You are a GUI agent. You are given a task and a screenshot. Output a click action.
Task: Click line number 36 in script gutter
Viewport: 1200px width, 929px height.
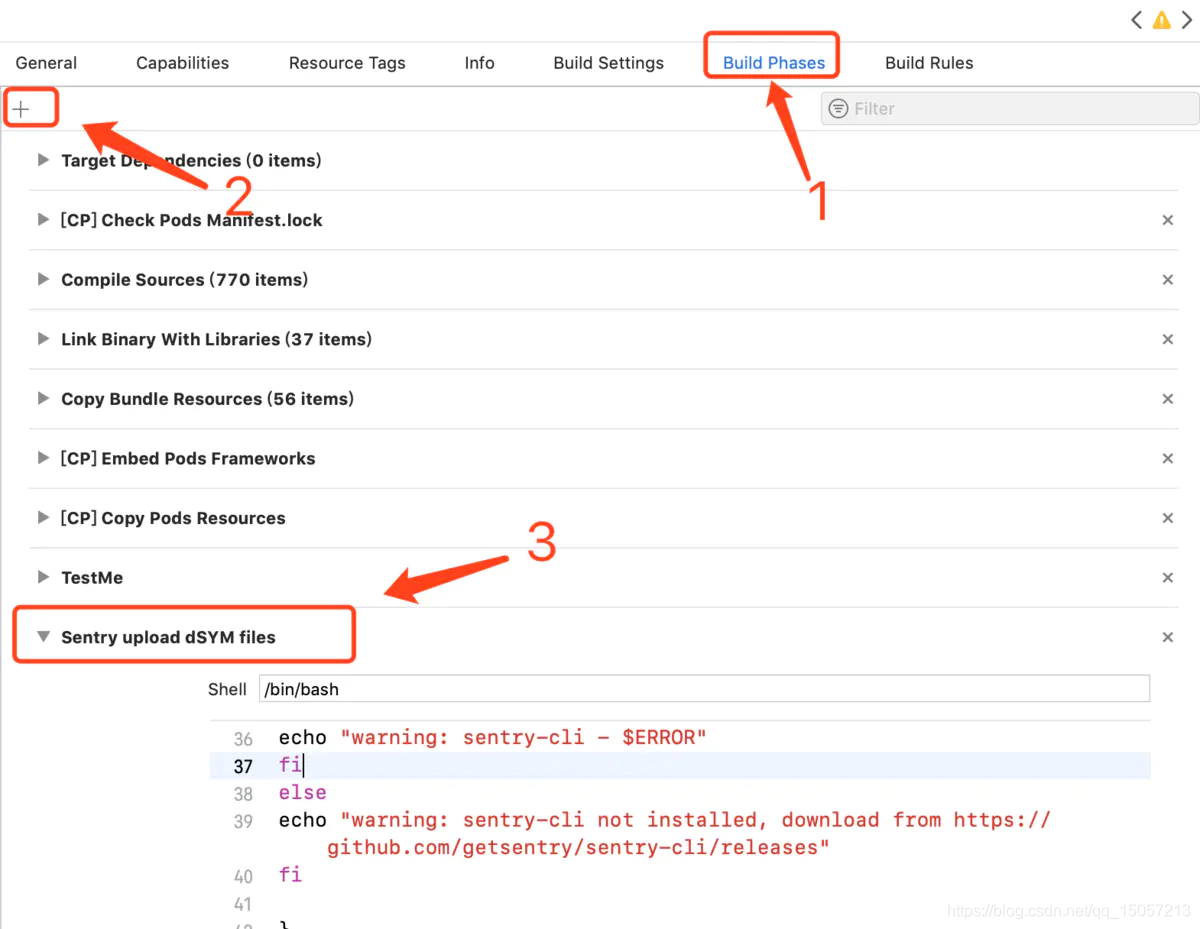pyautogui.click(x=243, y=740)
